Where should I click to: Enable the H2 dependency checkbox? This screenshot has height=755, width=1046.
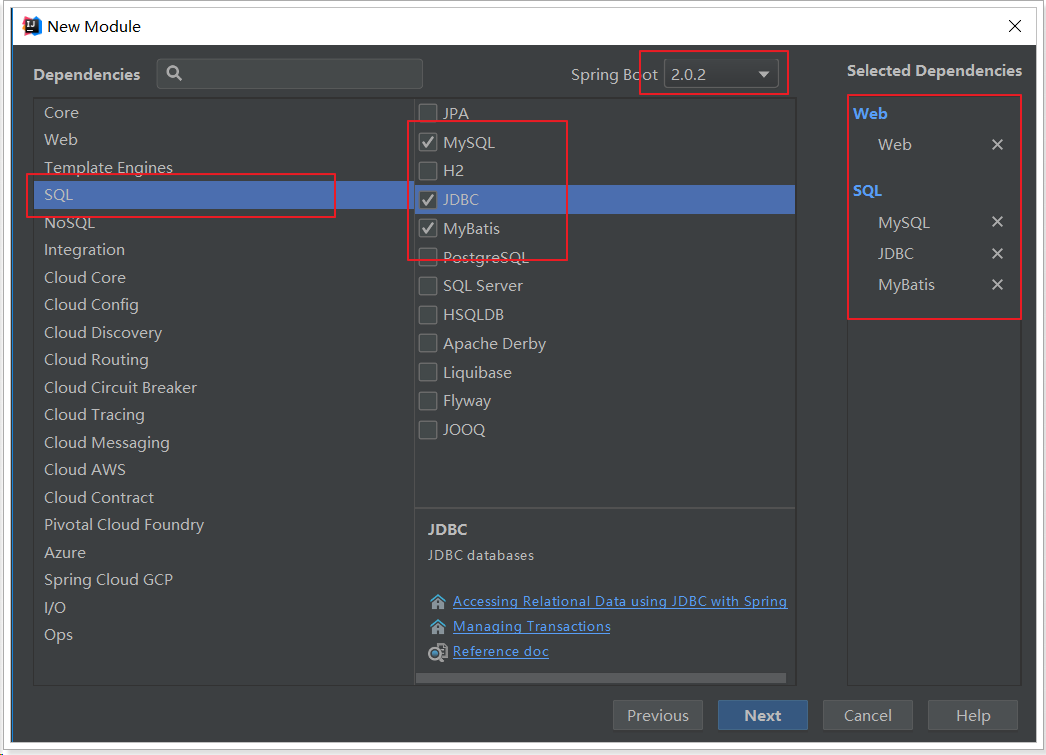point(428,171)
